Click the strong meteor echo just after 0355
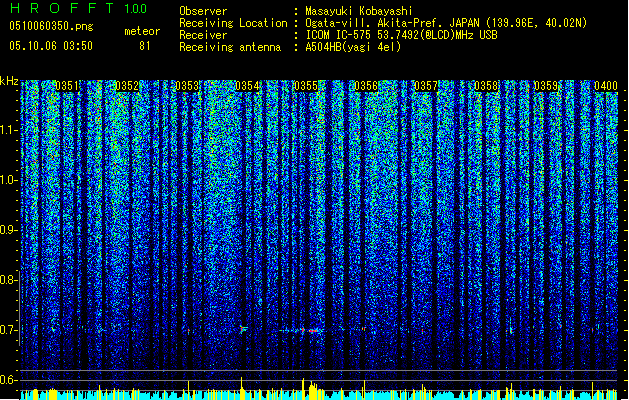 click(313, 331)
